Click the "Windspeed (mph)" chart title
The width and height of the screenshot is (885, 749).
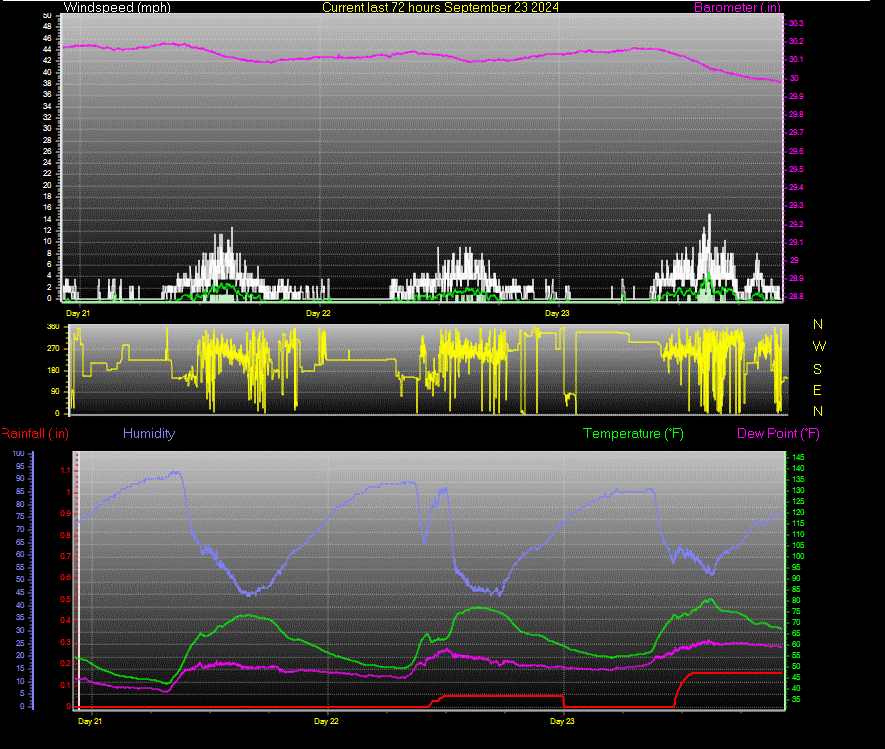click(x=117, y=7)
